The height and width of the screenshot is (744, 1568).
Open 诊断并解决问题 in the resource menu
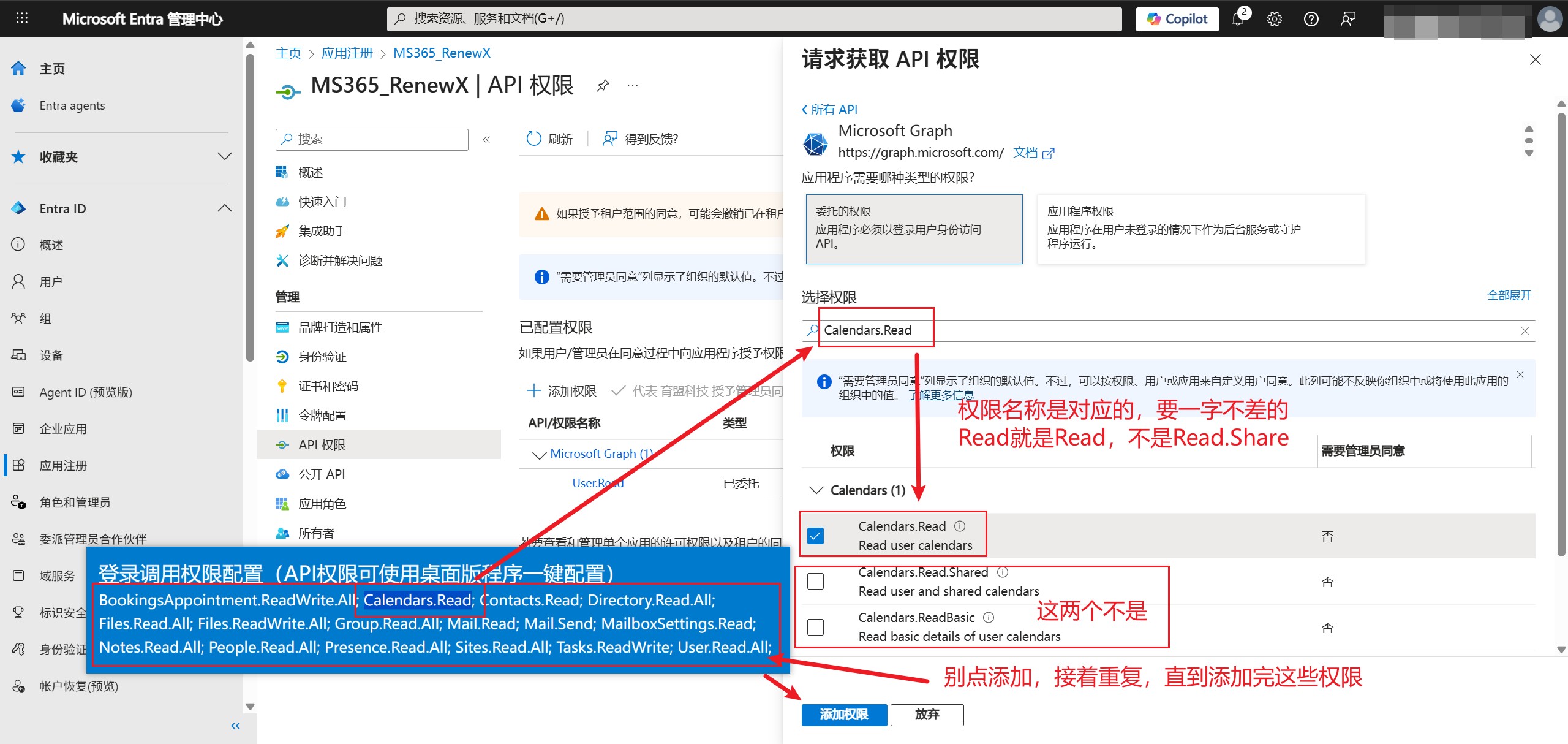pos(340,260)
